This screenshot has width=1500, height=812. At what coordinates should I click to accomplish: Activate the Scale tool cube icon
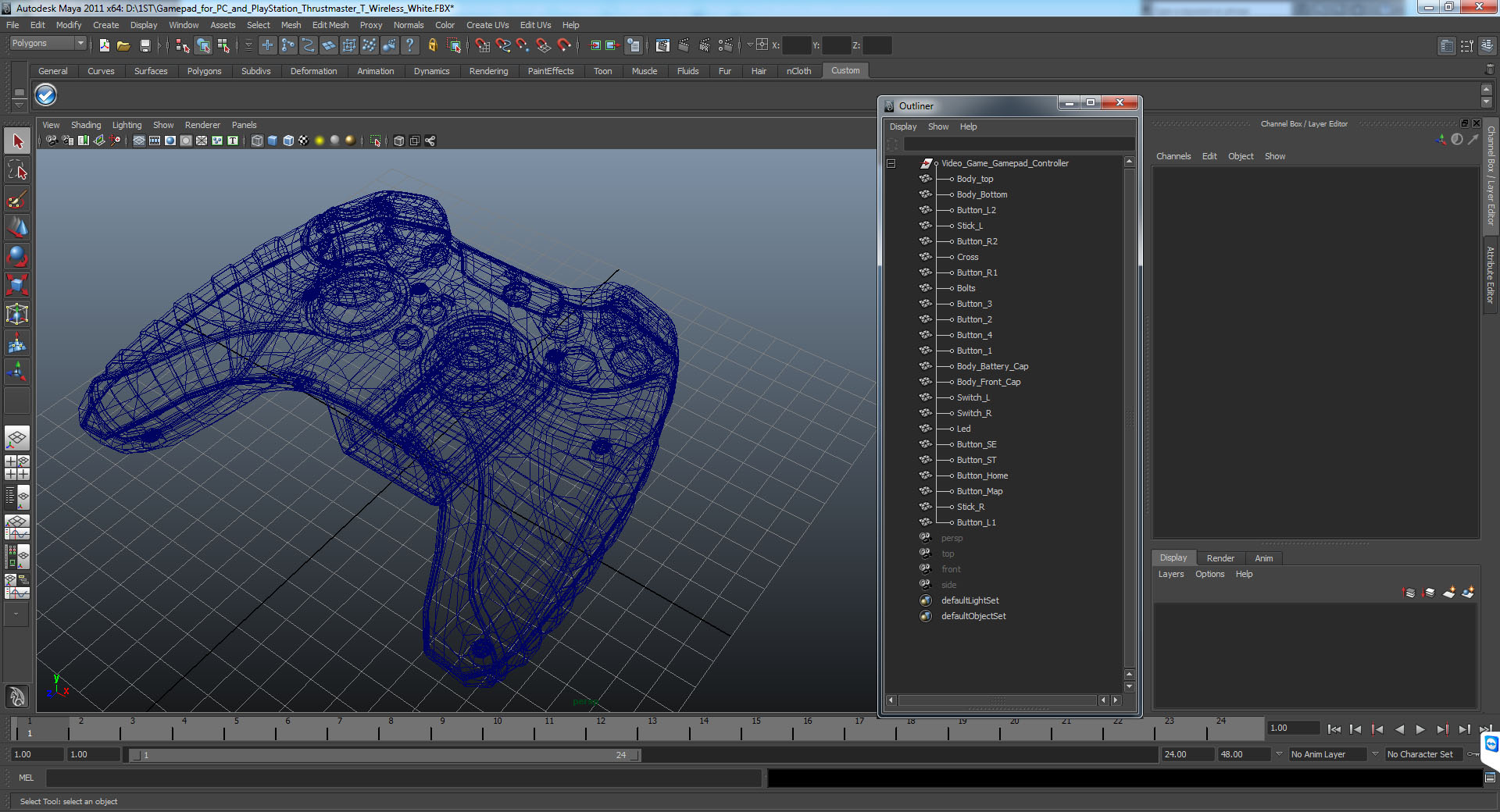17,285
